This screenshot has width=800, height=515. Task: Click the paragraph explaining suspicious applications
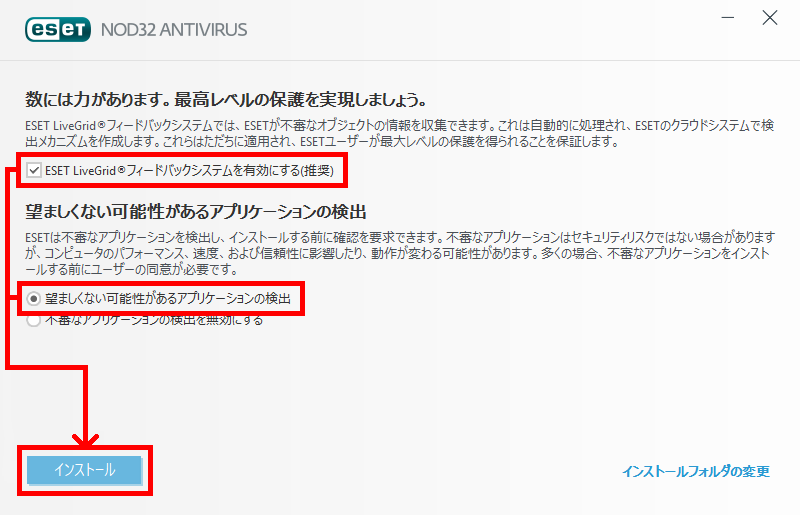(399, 253)
